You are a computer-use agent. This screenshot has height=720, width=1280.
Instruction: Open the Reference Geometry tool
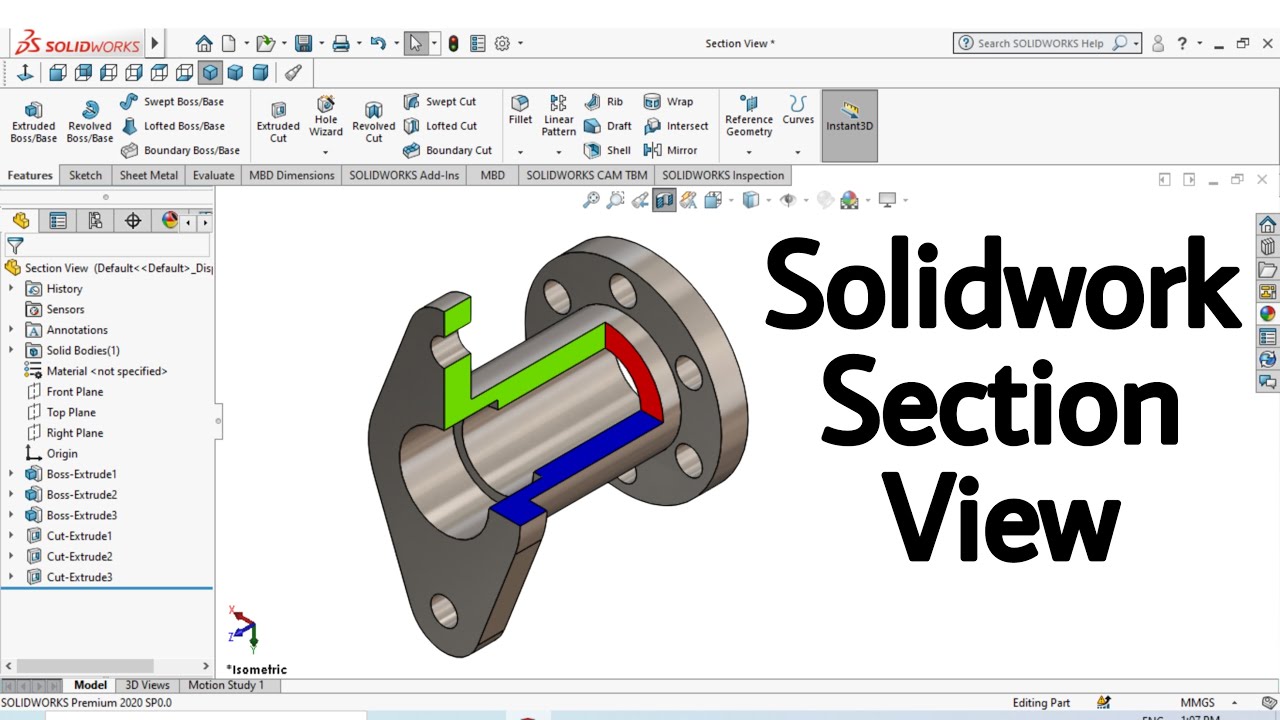tap(749, 116)
